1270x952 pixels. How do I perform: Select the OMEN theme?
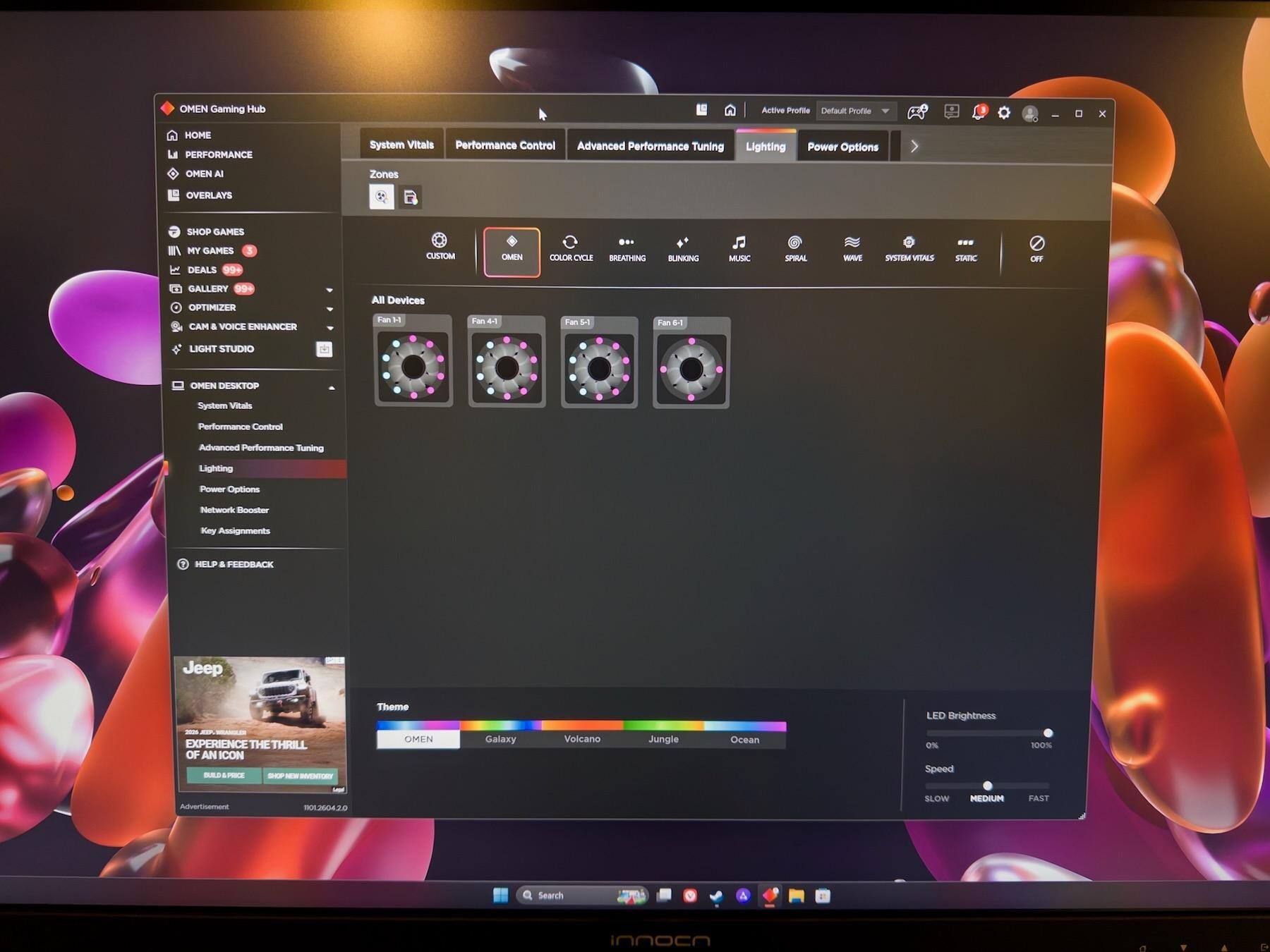pos(418,738)
